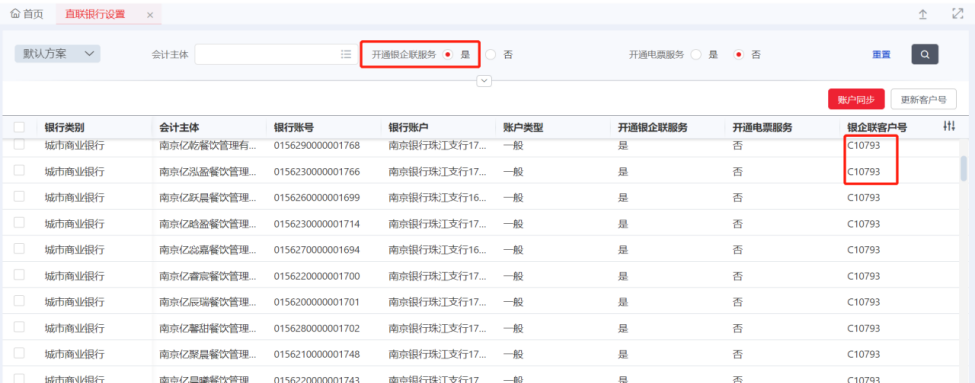This screenshot has height=383, width=975.
Task: Select 否 for 开通银企联服务
Action: pos(491,55)
